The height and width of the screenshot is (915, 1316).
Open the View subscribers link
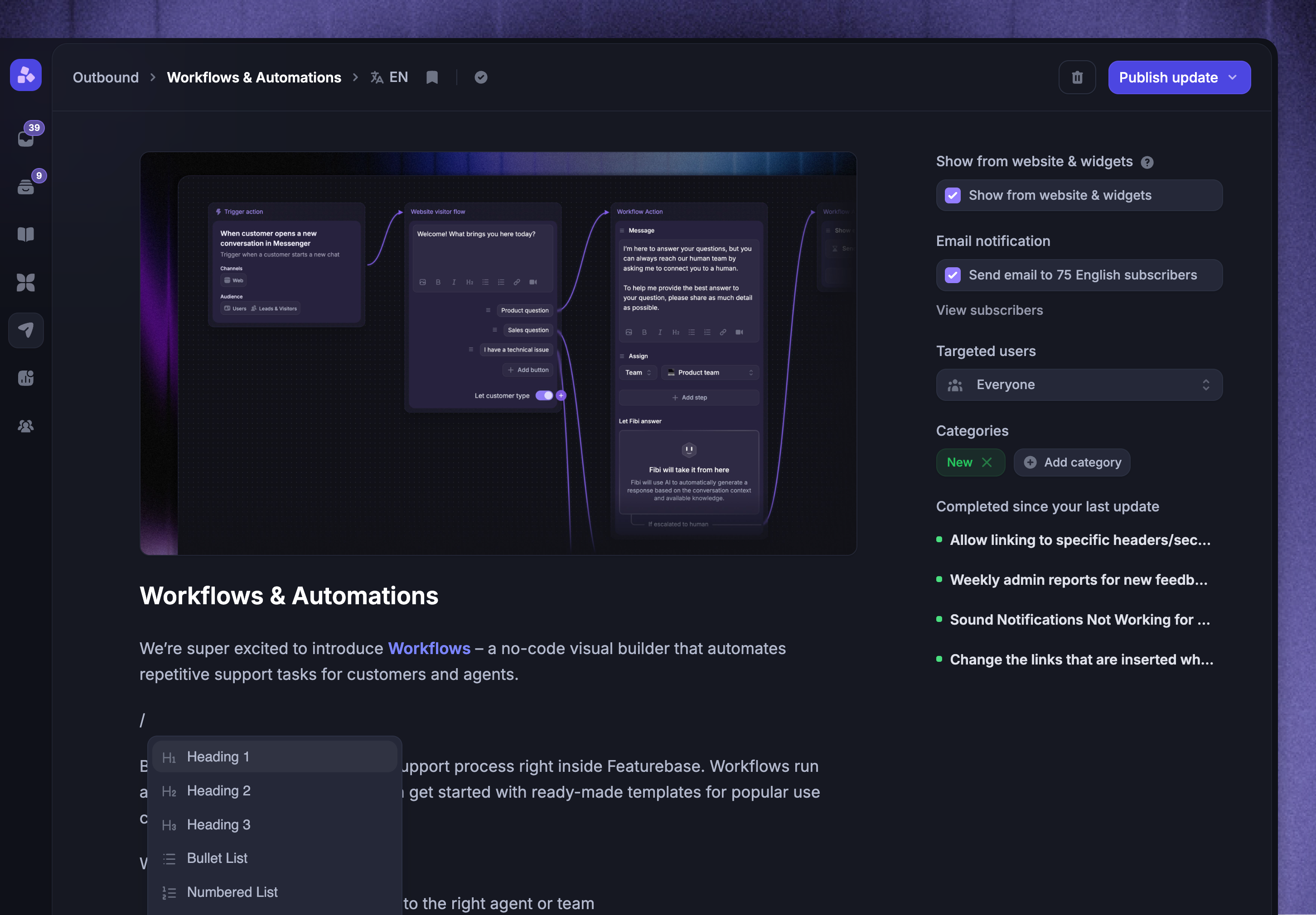coord(989,310)
